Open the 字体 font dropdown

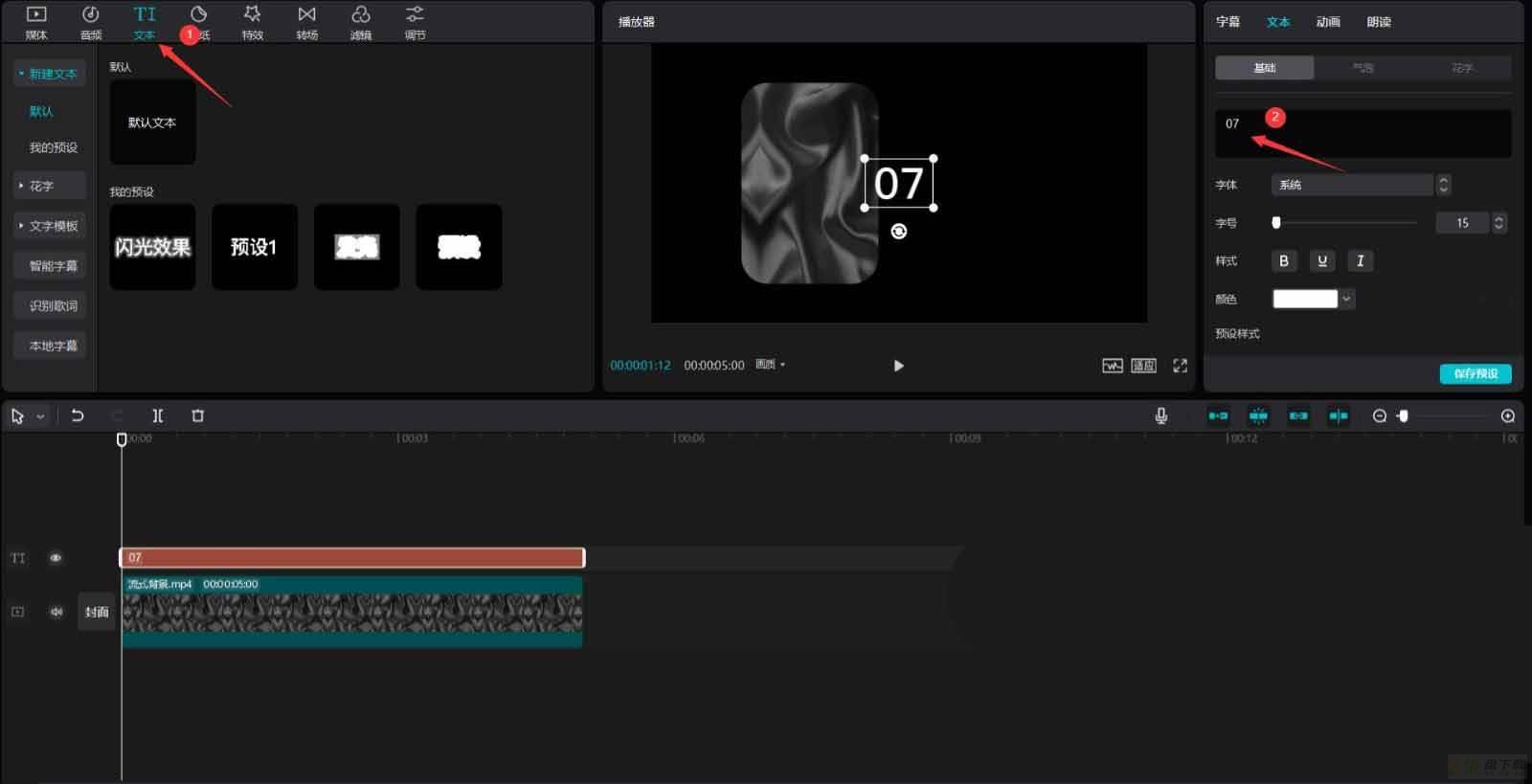click(1351, 185)
